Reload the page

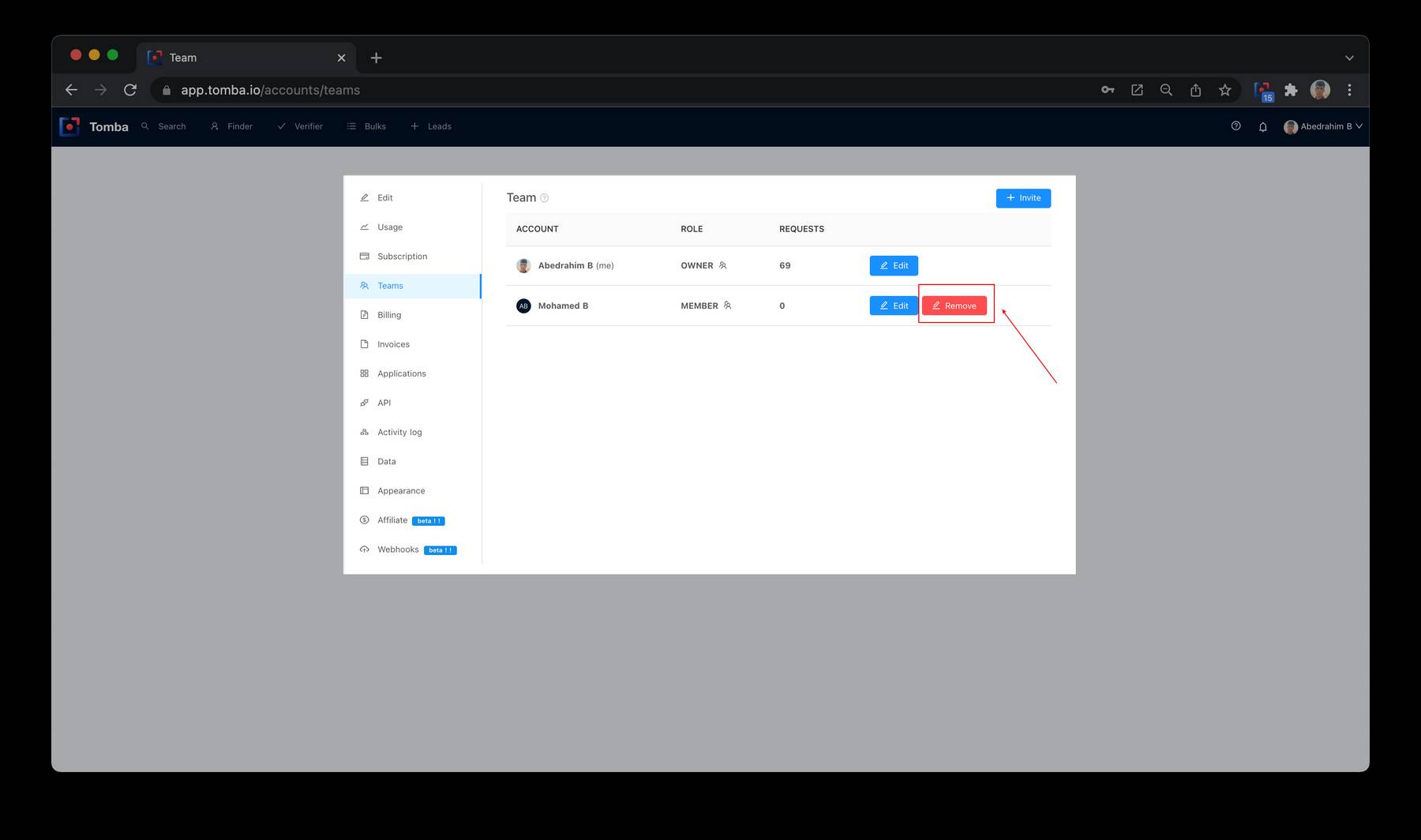click(x=130, y=90)
